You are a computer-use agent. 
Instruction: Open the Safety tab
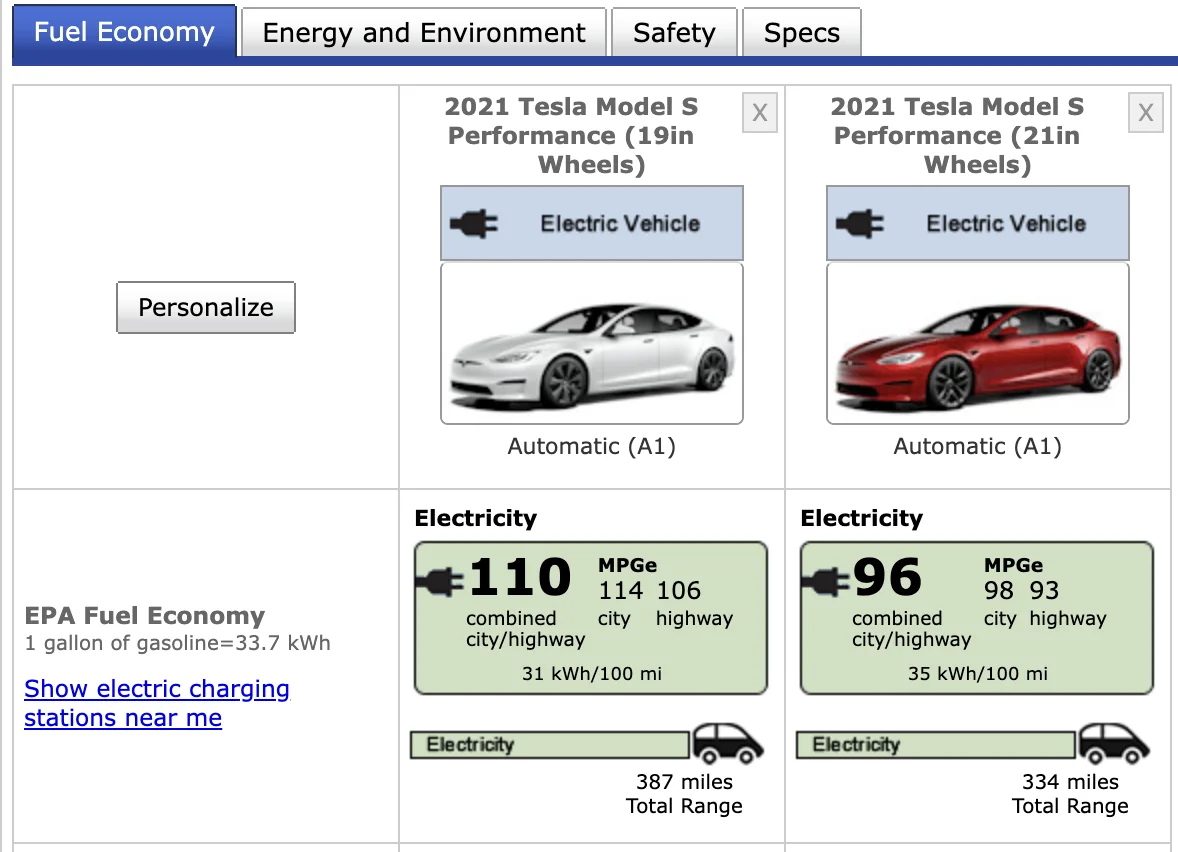(x=674, y=32)
